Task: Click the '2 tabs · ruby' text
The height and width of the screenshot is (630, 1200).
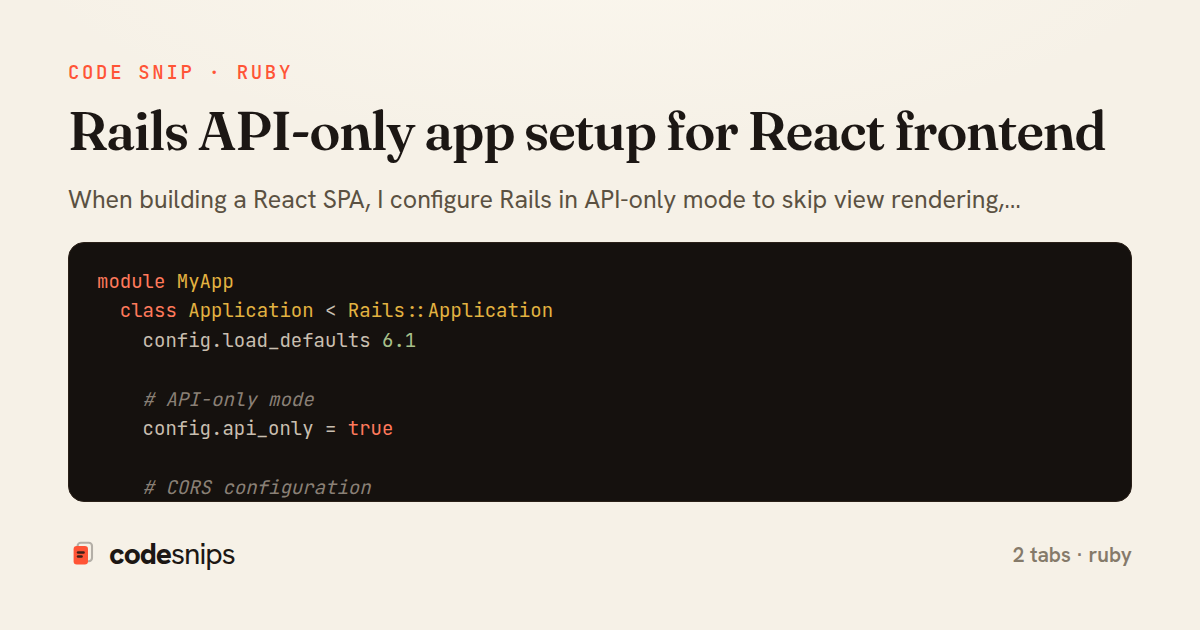Action: (x=1072, y=555)
